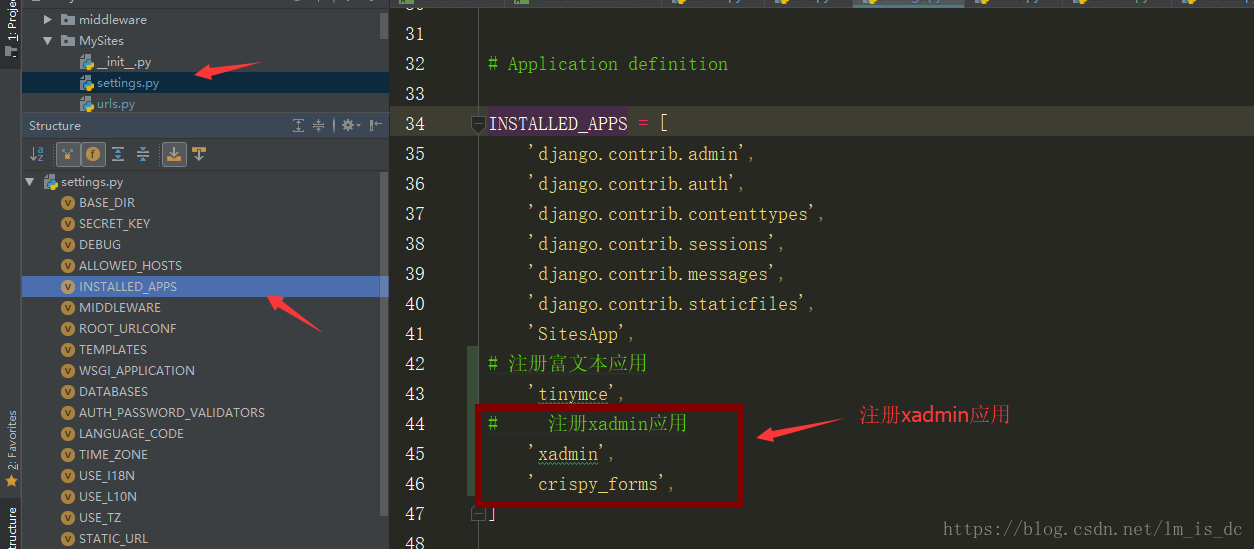Viewport: 1254px width, 549px height.
Task: Jump to AUTH_PASSWORD_VALIDATORS in Structure
Action: 172,413
